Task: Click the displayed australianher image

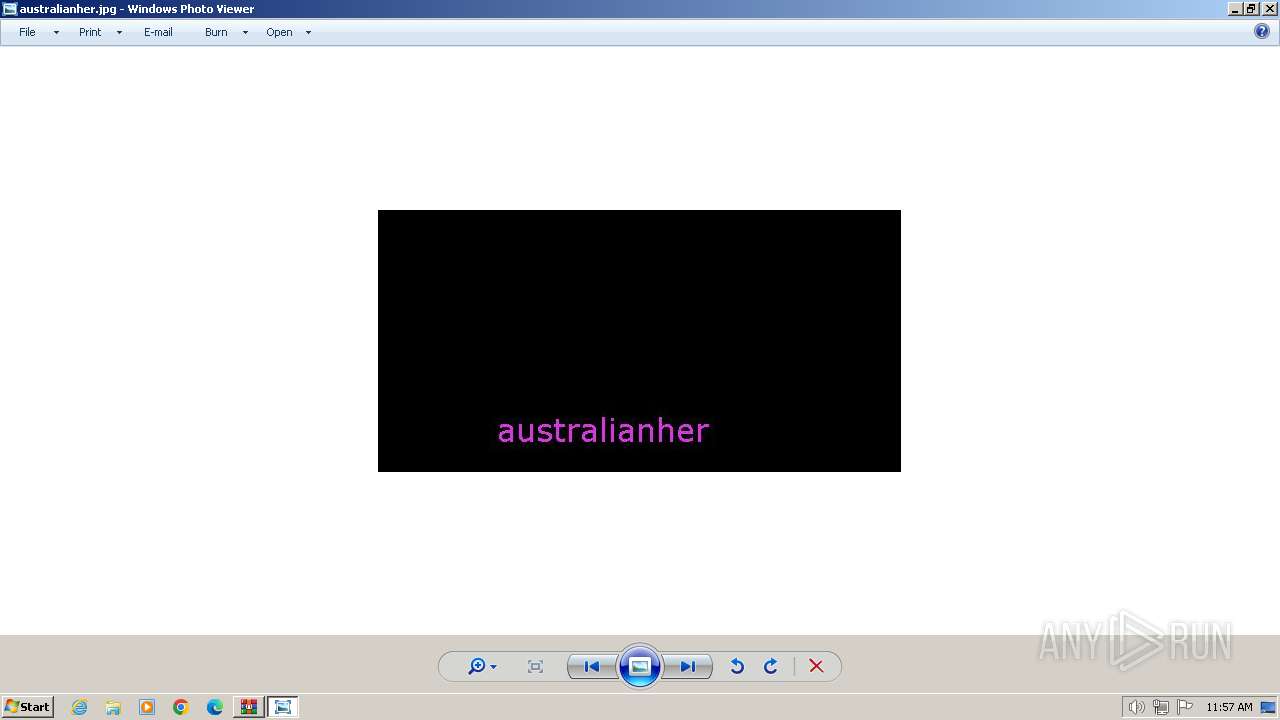Action: (639, 341)
